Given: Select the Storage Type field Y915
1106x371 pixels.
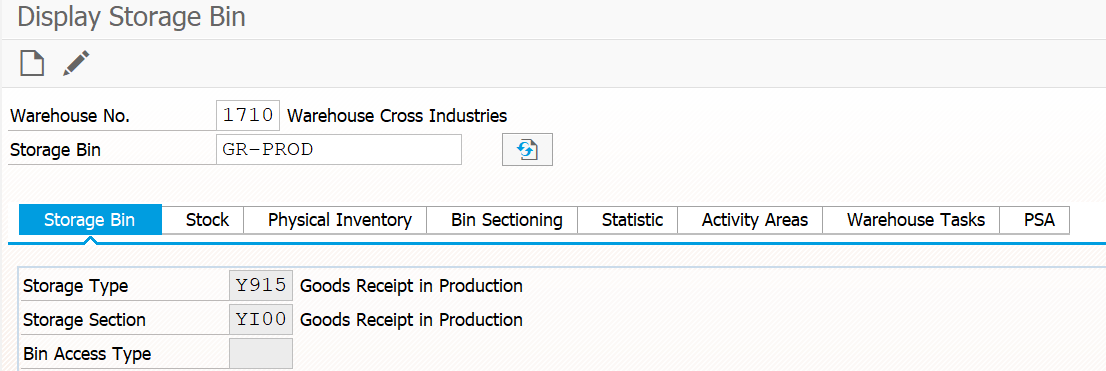Looking at the screenshot, I should [261, 286].
